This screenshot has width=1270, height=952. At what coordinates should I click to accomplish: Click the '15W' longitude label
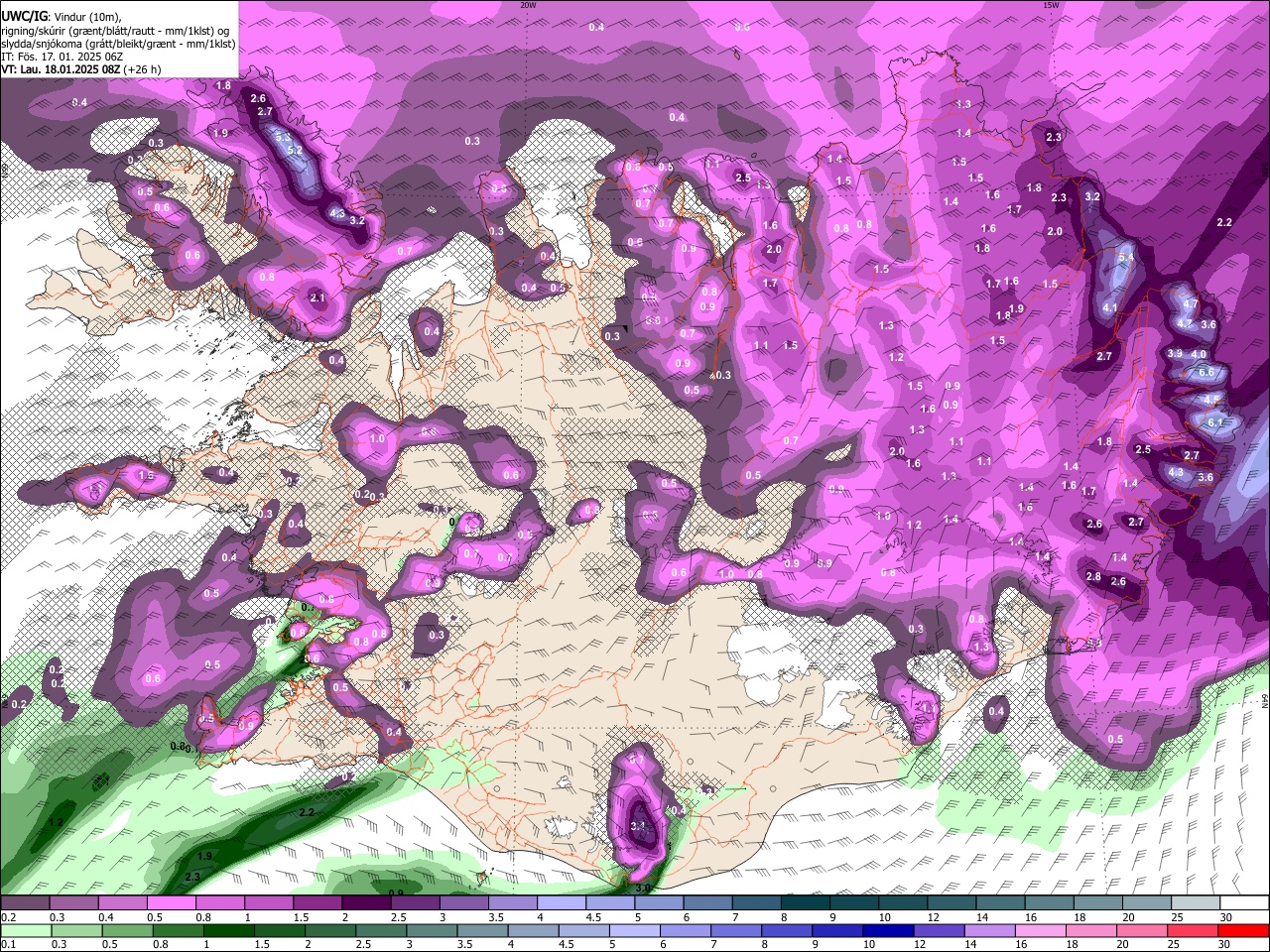pyautogui.click(x=1051, y=5)
